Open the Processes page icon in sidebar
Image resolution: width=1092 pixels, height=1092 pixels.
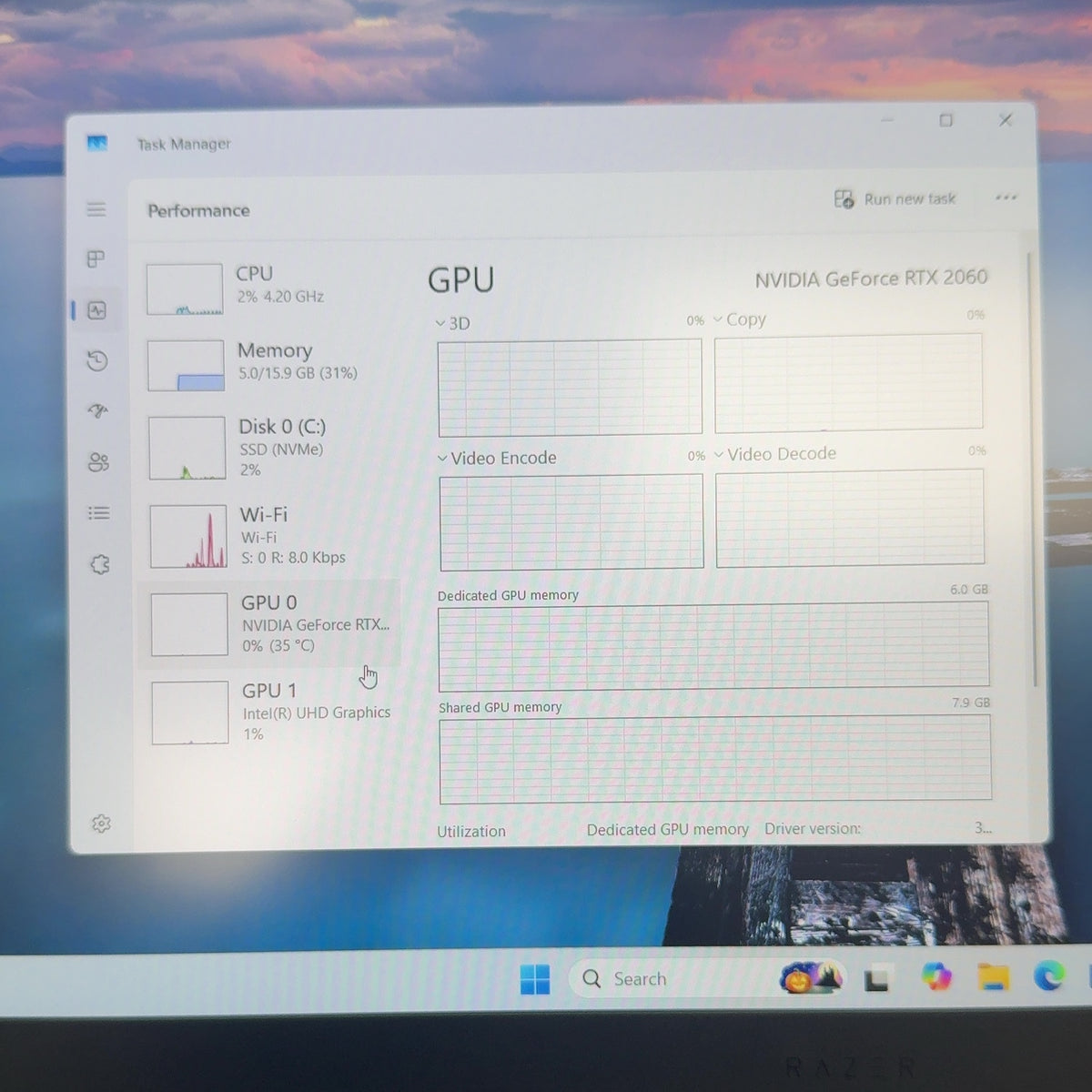(96, 259)
